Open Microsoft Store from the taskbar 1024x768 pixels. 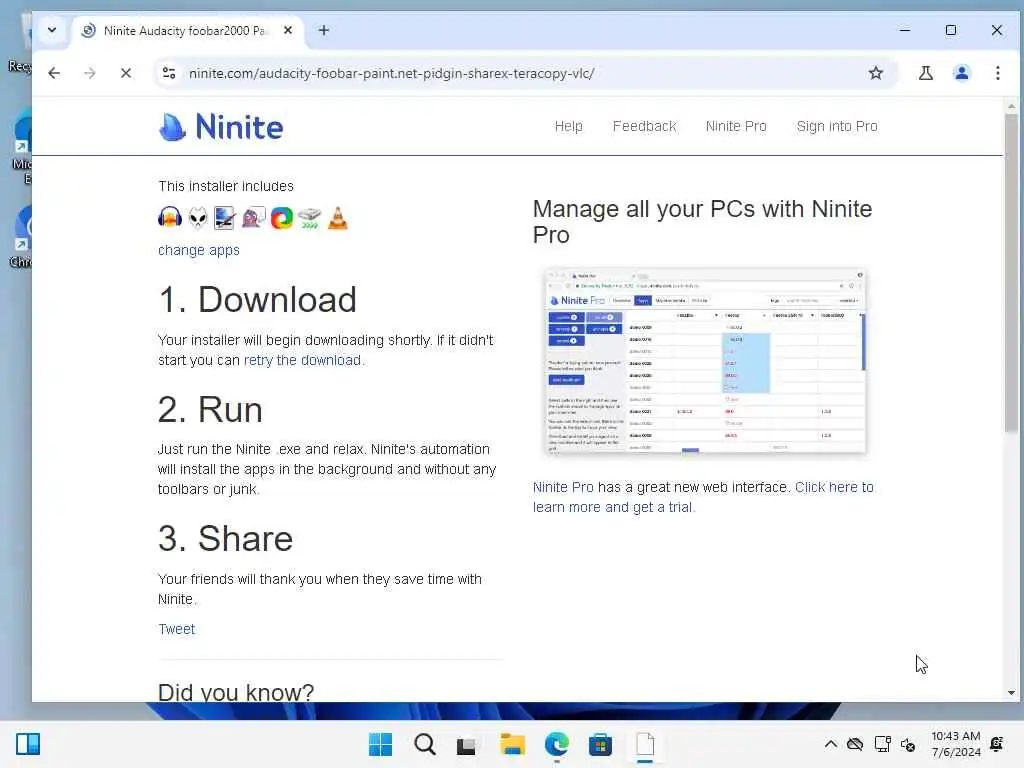600,744
